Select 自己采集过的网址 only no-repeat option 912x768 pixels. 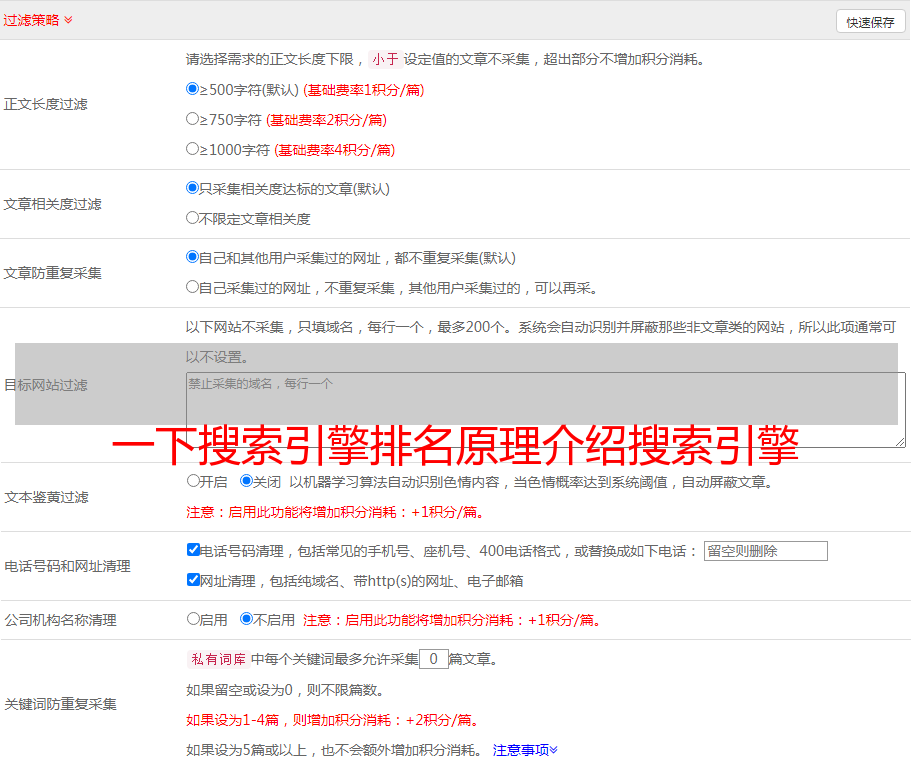click(x=193, y=287)
